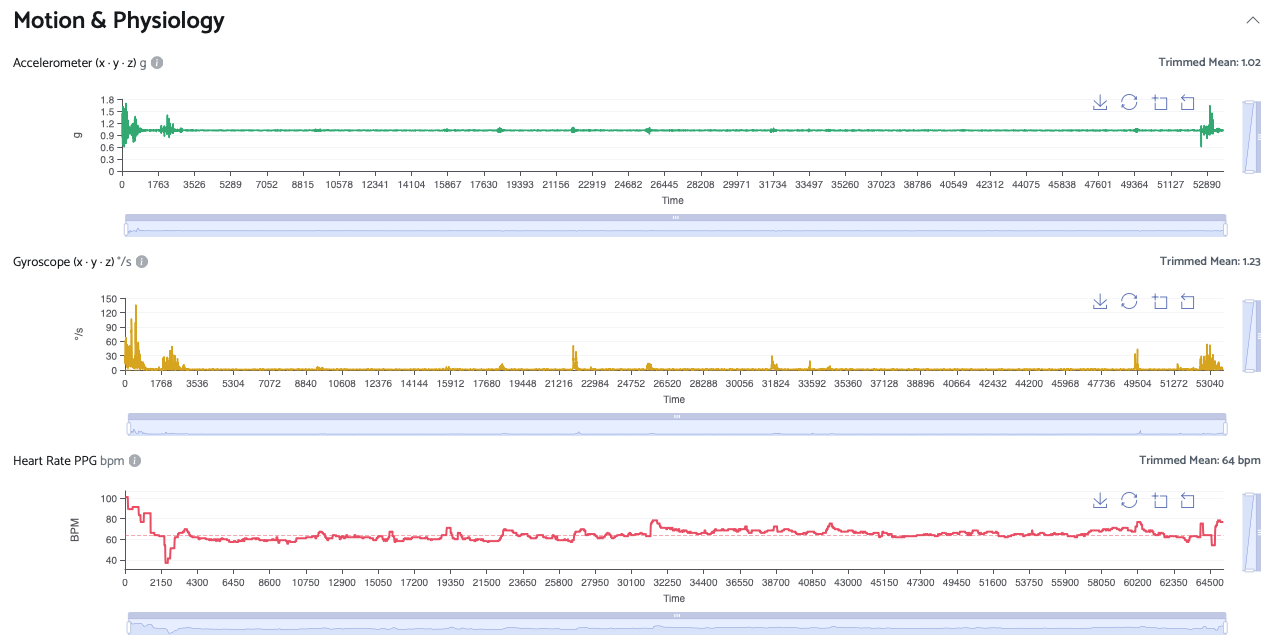Click the 'Accelerometer (x · y · z) g' title
1273x644 pixels.
point(80,63)
